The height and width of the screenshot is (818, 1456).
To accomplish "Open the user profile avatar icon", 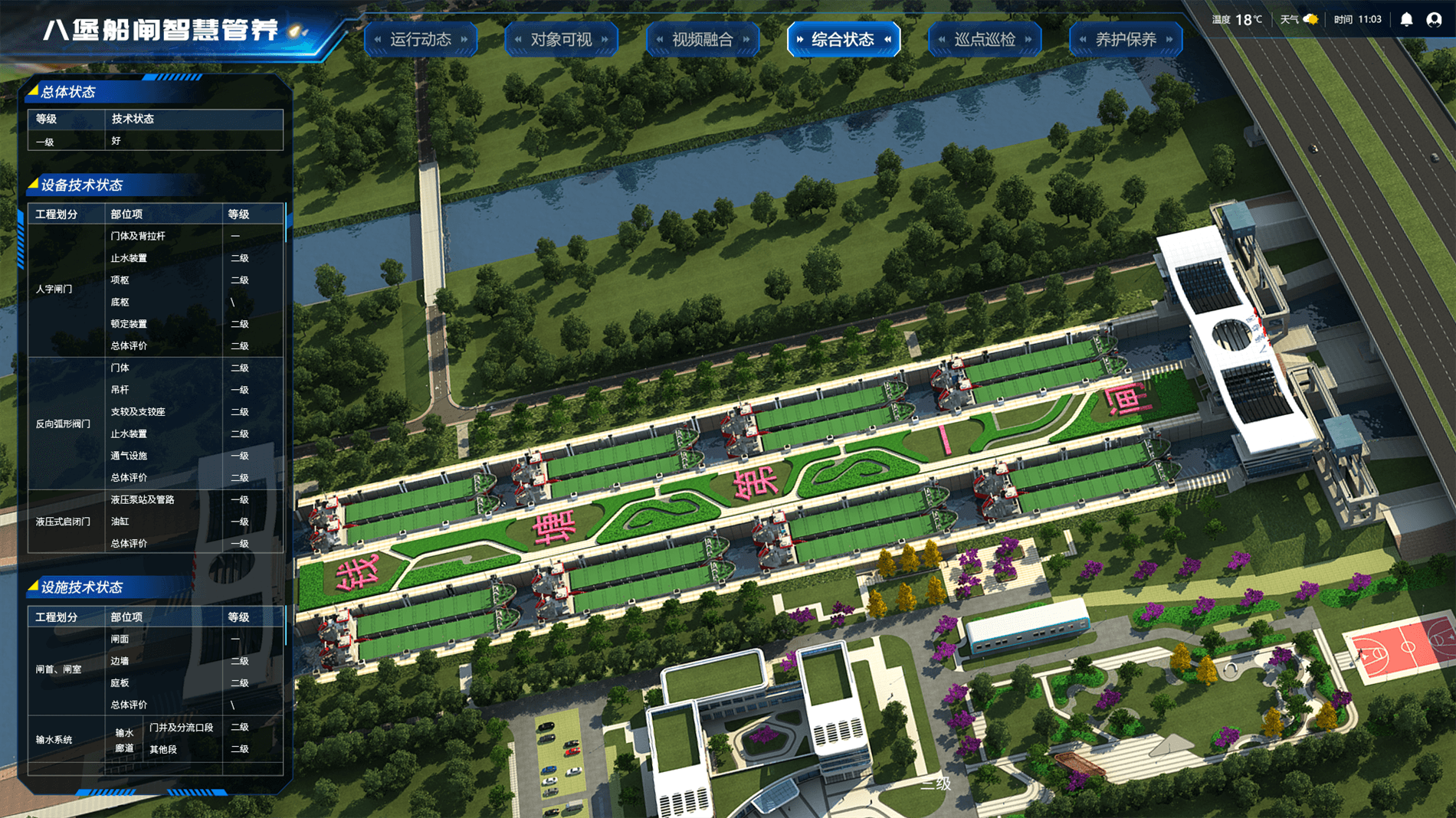I will 1434,20.
